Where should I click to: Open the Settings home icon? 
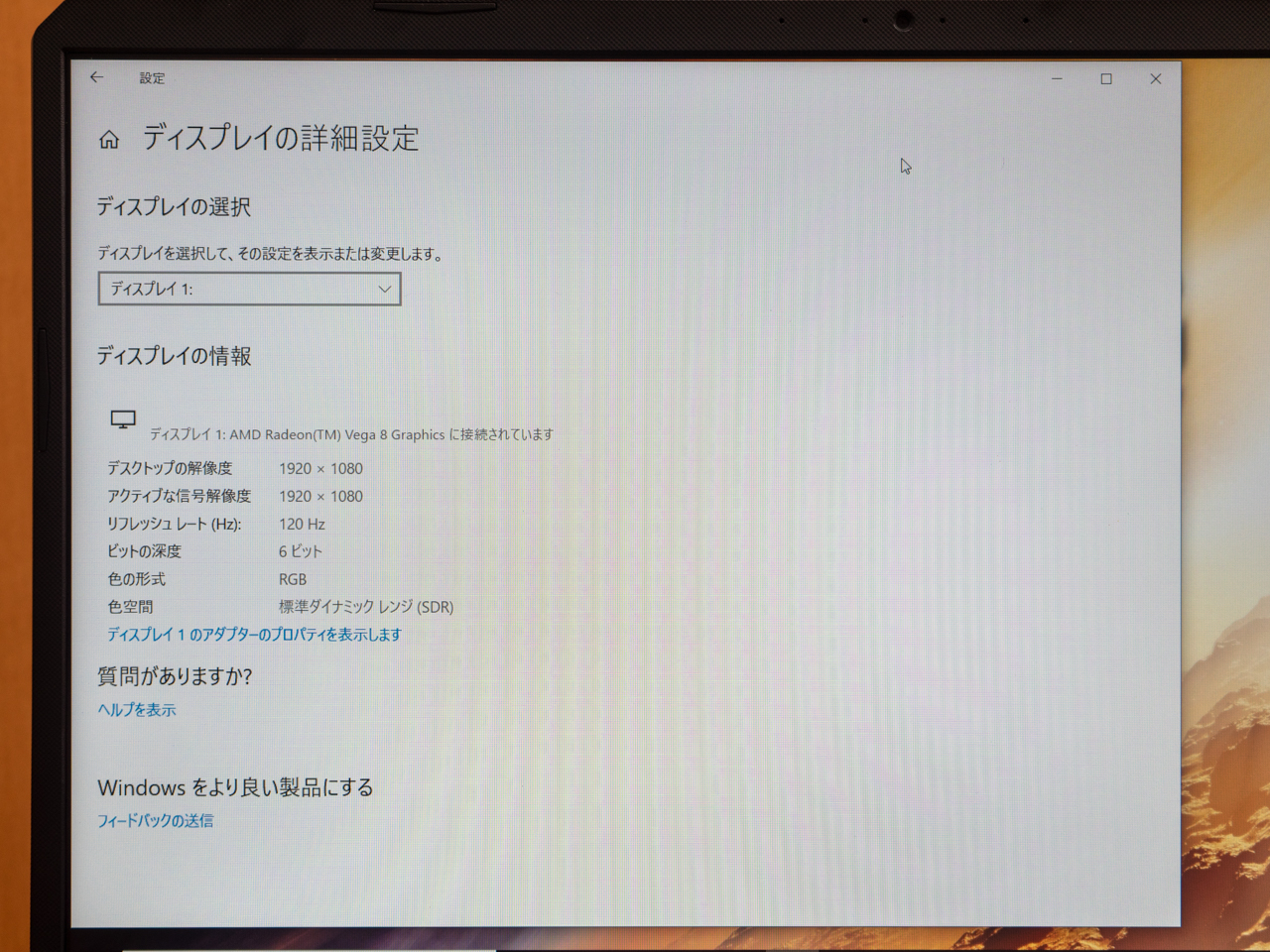109,140
